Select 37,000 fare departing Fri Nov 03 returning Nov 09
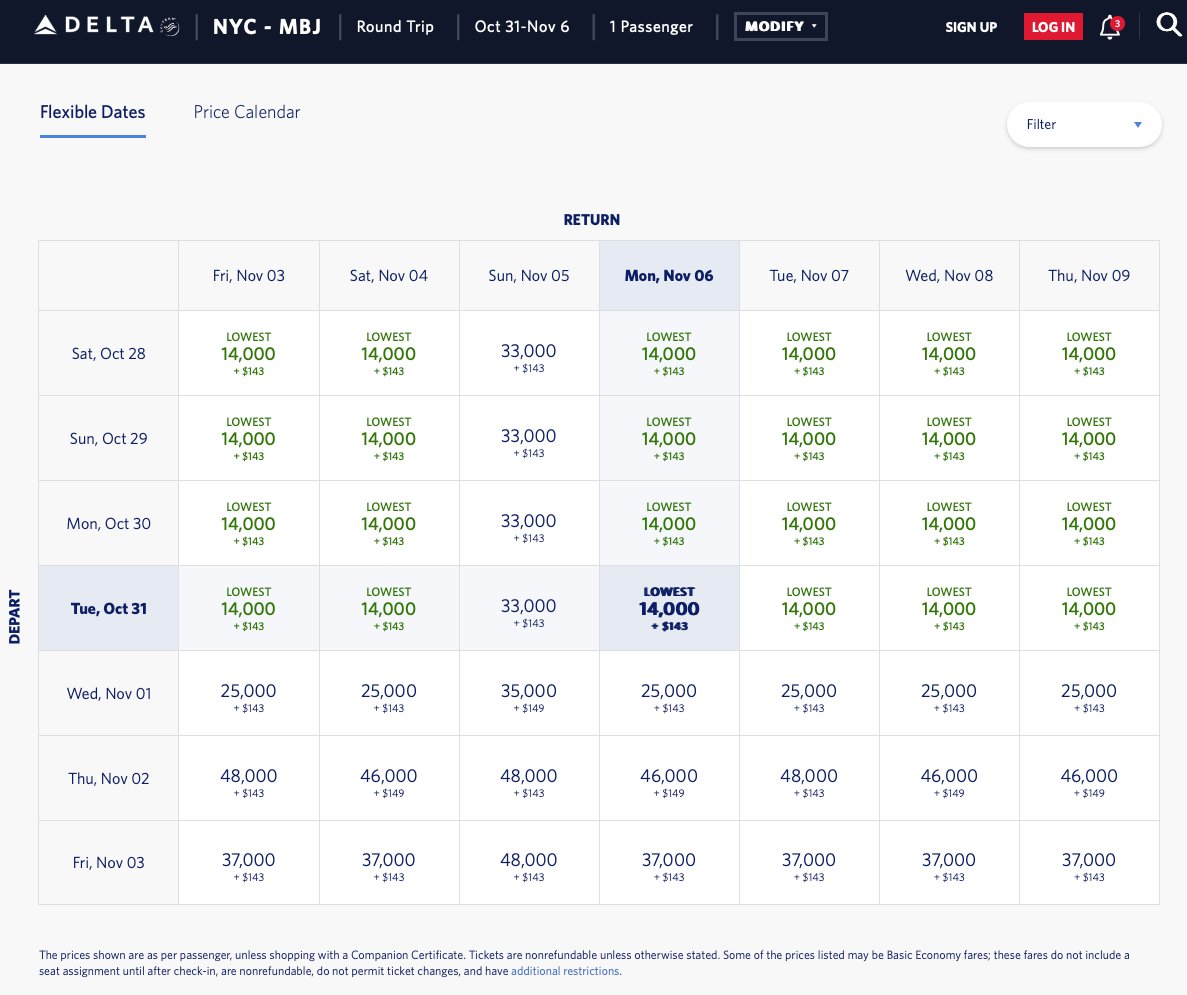 coord(1088,862)
